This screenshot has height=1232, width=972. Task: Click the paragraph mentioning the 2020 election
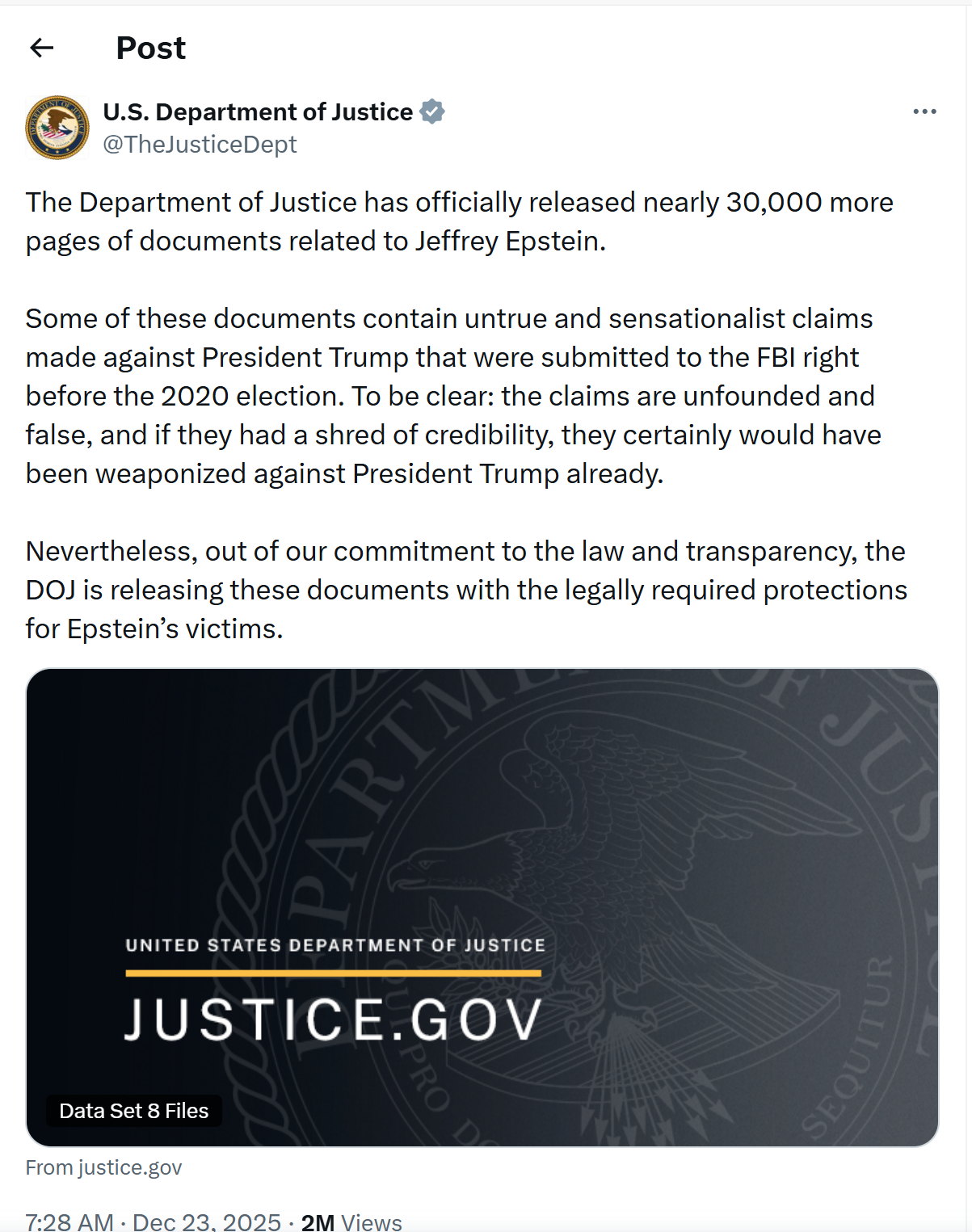452,396
